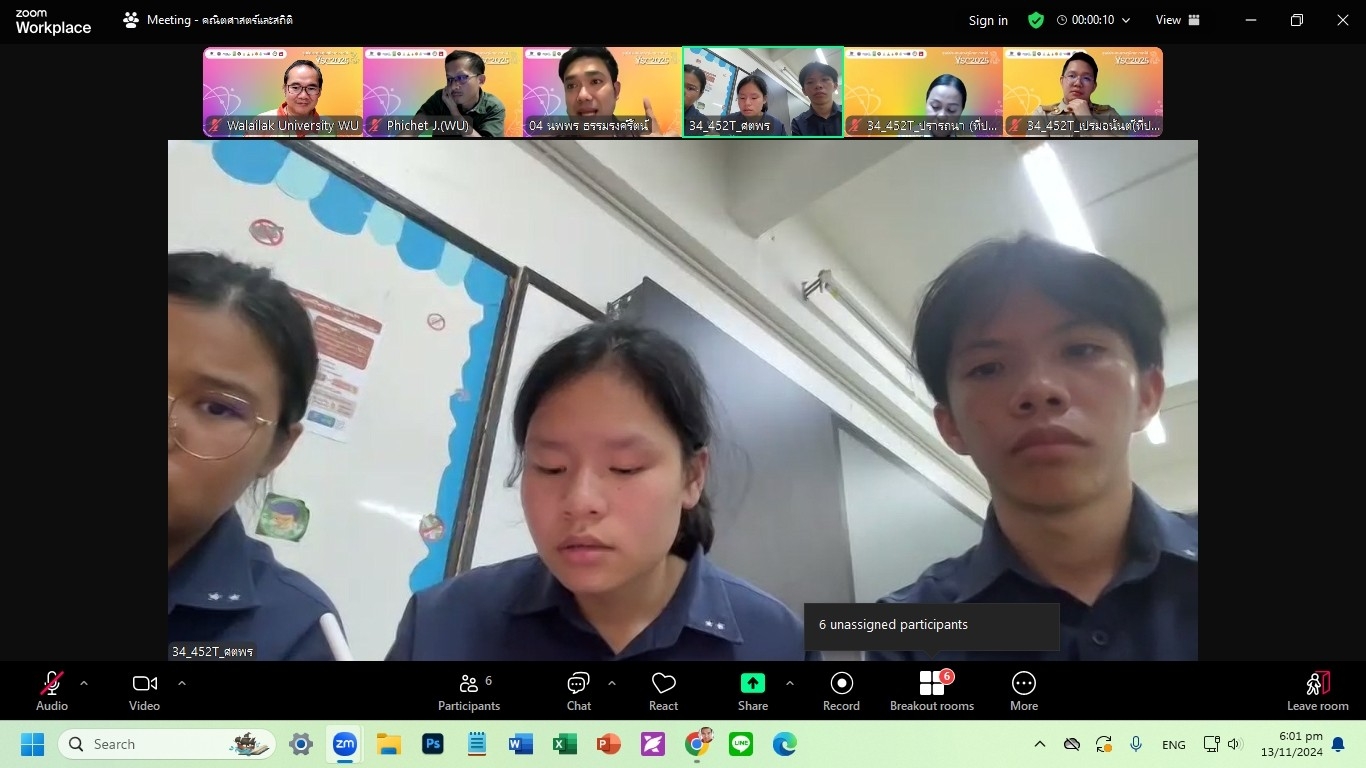The image size is (1366, 768).
Task: Expand audio settings arrow
Action: [84, 683]
